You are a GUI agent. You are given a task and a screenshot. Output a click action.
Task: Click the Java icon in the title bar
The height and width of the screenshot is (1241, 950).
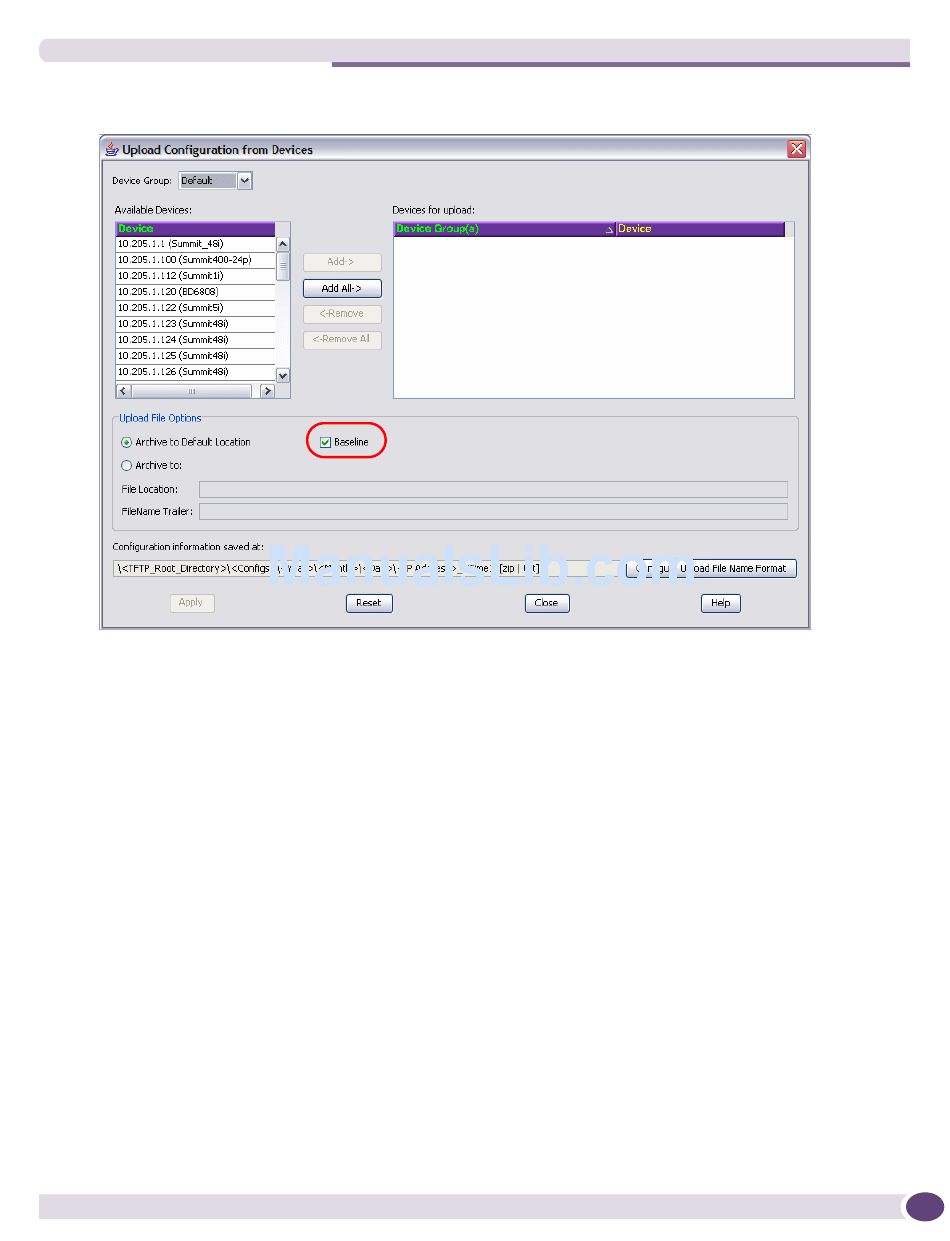coord(111,150)
